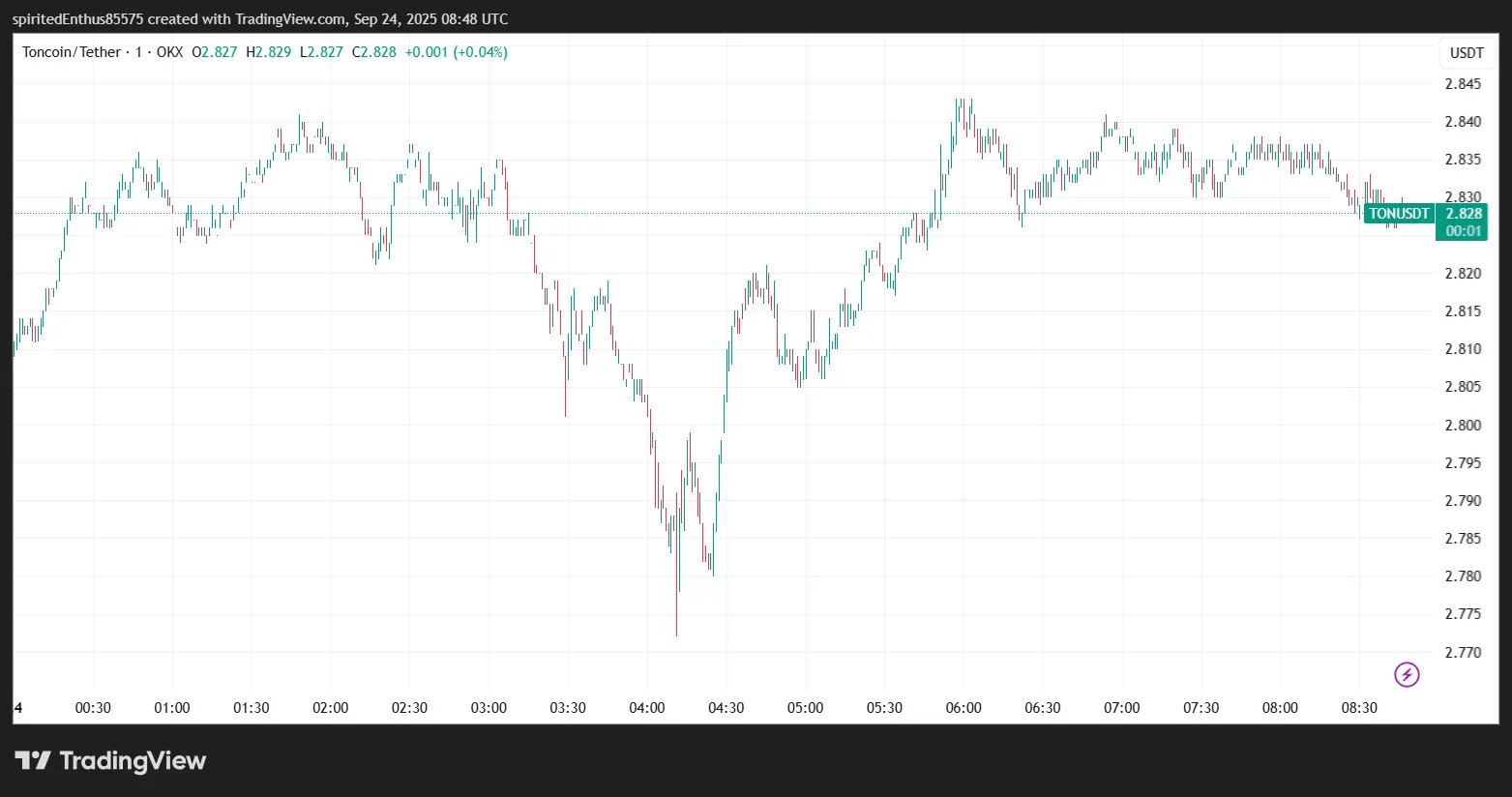Click the 2.770 level on price axis
Screen dimensions: 1512x797
coord(1463,653)
